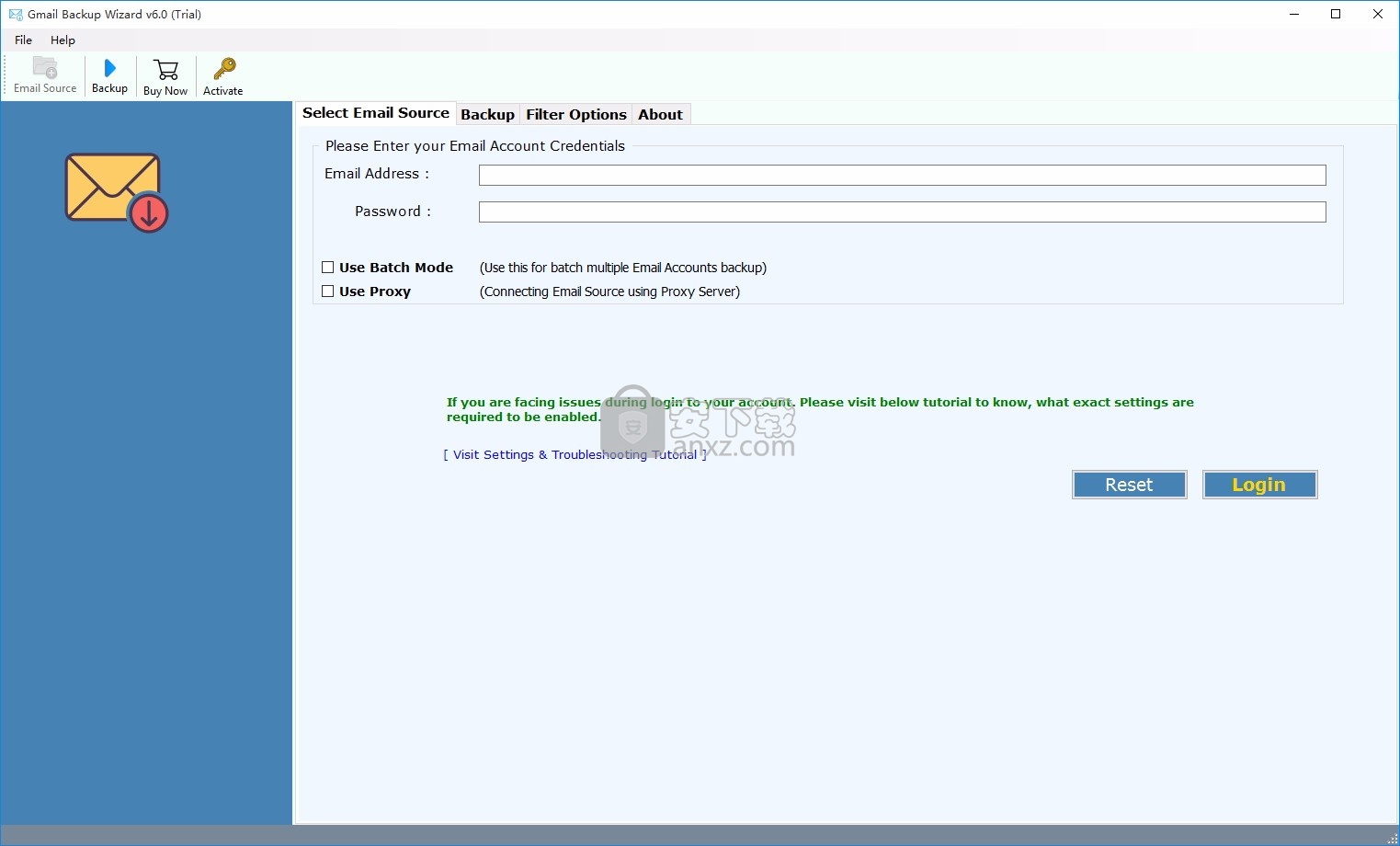The height and width of the screenshot is (846, 1400).
Task: Close the Gmail Backup Wizard window
Action: click(1378, 14)
